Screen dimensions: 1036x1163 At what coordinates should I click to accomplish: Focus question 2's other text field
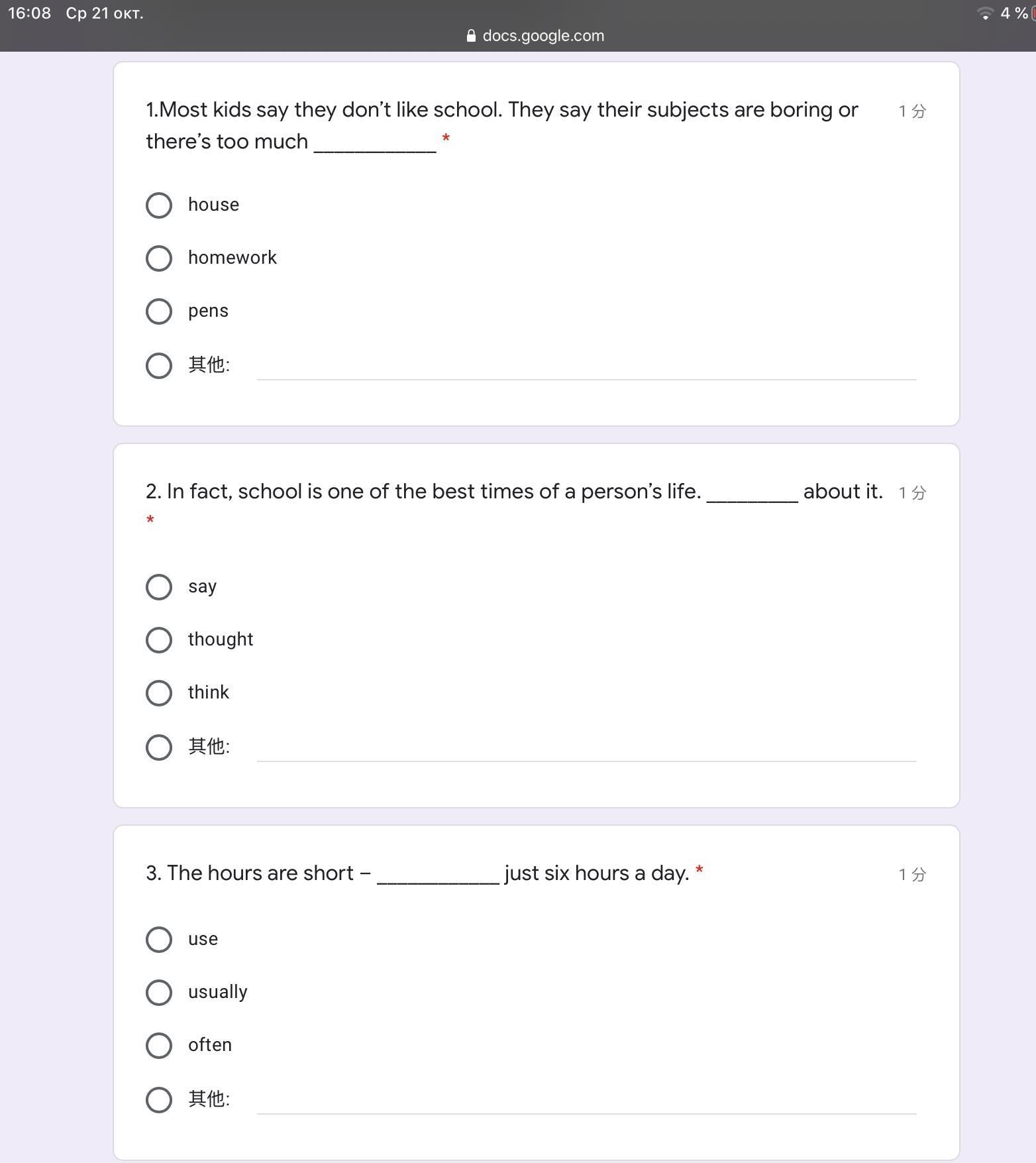[x=586, y=749]
